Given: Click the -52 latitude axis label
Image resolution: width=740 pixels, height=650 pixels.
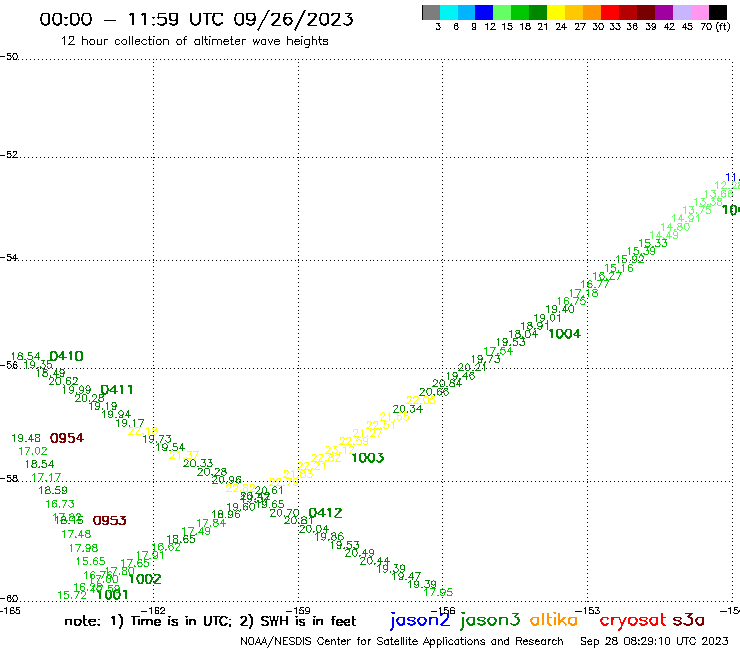Looking at the screenshot, I should (x=9, y=154).
